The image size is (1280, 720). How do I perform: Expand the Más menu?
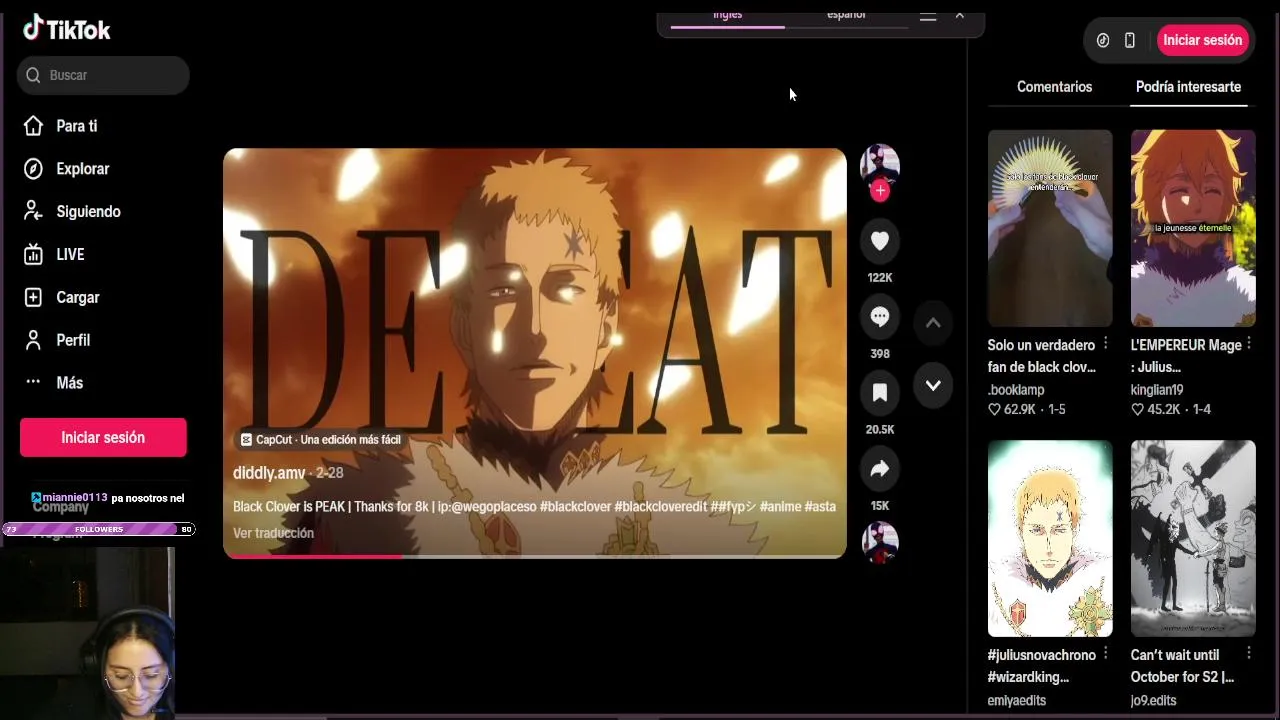coord(54,383)
